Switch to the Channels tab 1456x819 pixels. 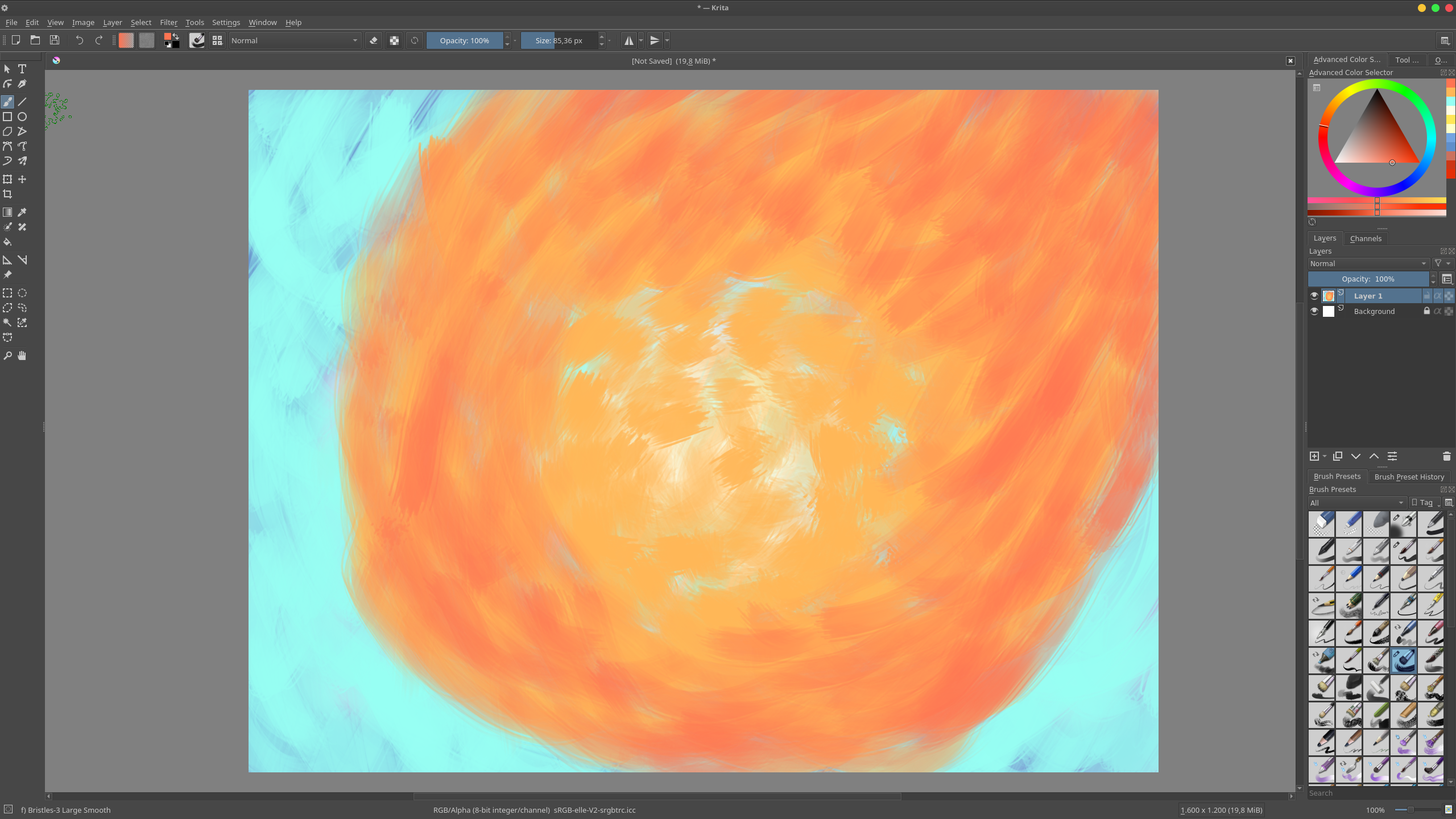point(1365,238)
